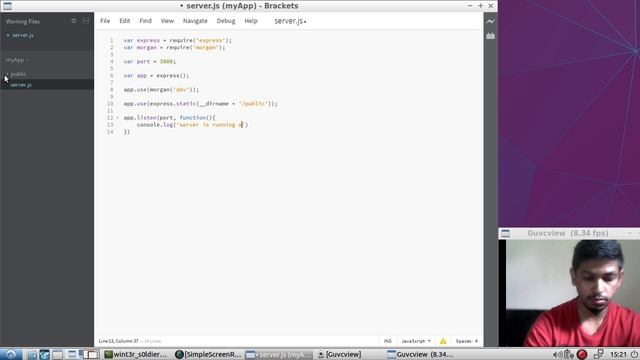Open the Navigate menu
Image resolution: width=640 pixels, height=360 pixels.
click(x=195, y=21)
